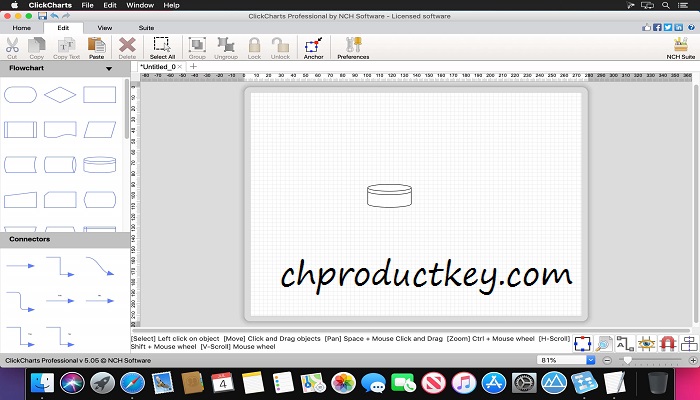700x400 pixels.
Task: Toggle the anchor points square button
Action: coord(582,343)
